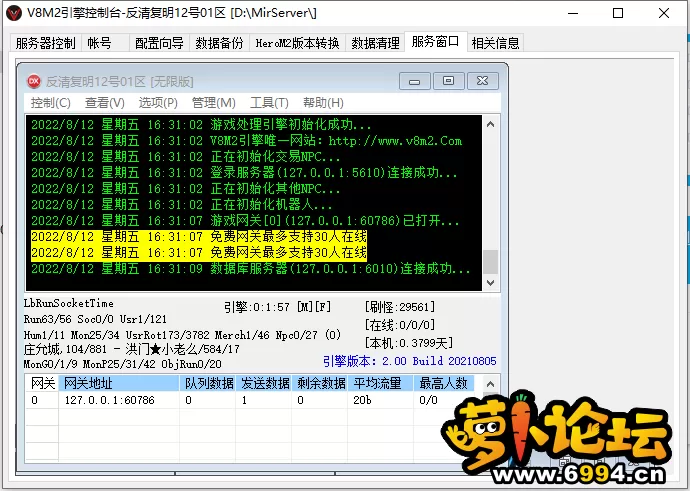Minimize the V8M2引擎控制台 main window

[573, 13]
